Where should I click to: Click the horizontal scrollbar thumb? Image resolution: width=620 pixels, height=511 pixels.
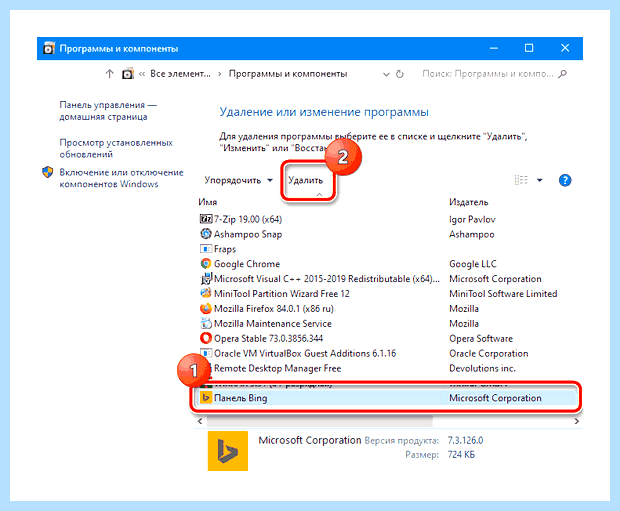(319, 422)
